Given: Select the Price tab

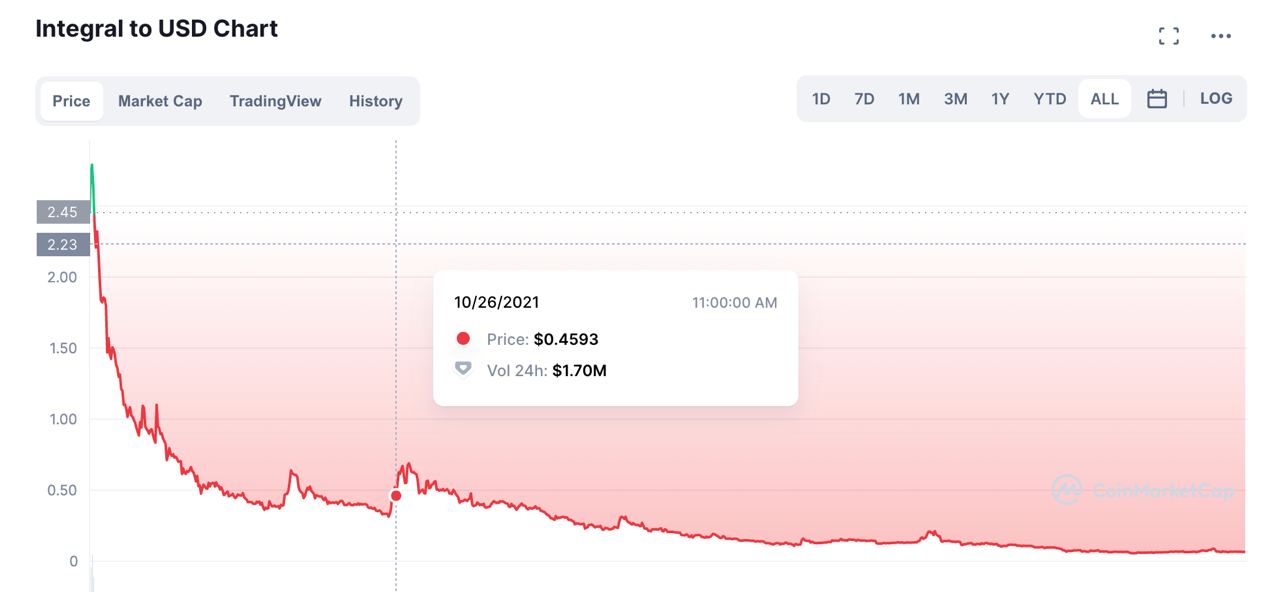Looking at the screenshot, I should tap(71, 101).
